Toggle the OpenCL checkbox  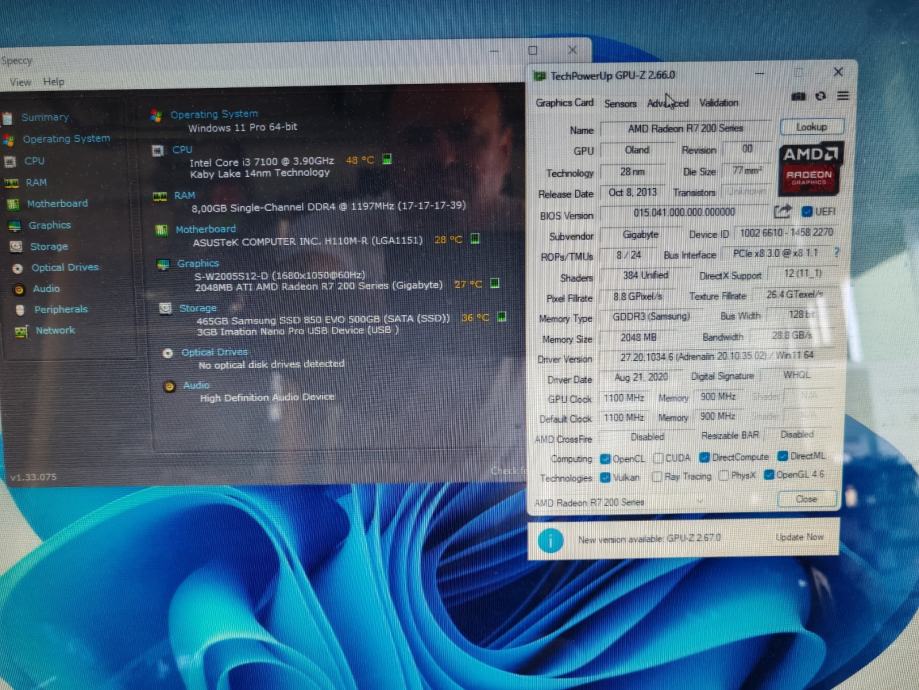pos(605,458)
